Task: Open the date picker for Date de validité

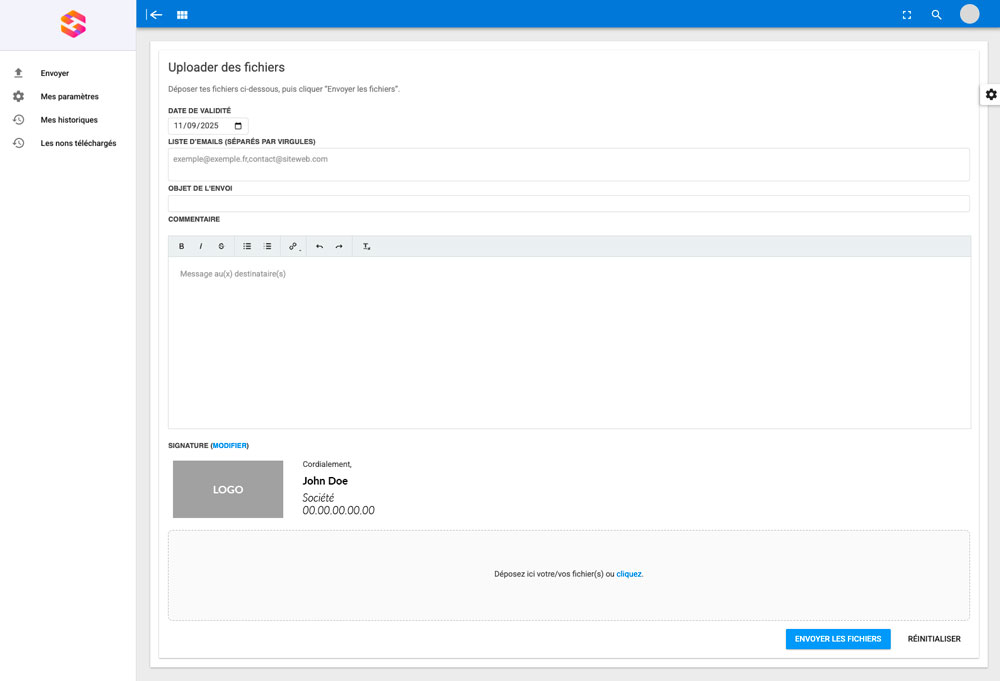Action: coord(237,125)
